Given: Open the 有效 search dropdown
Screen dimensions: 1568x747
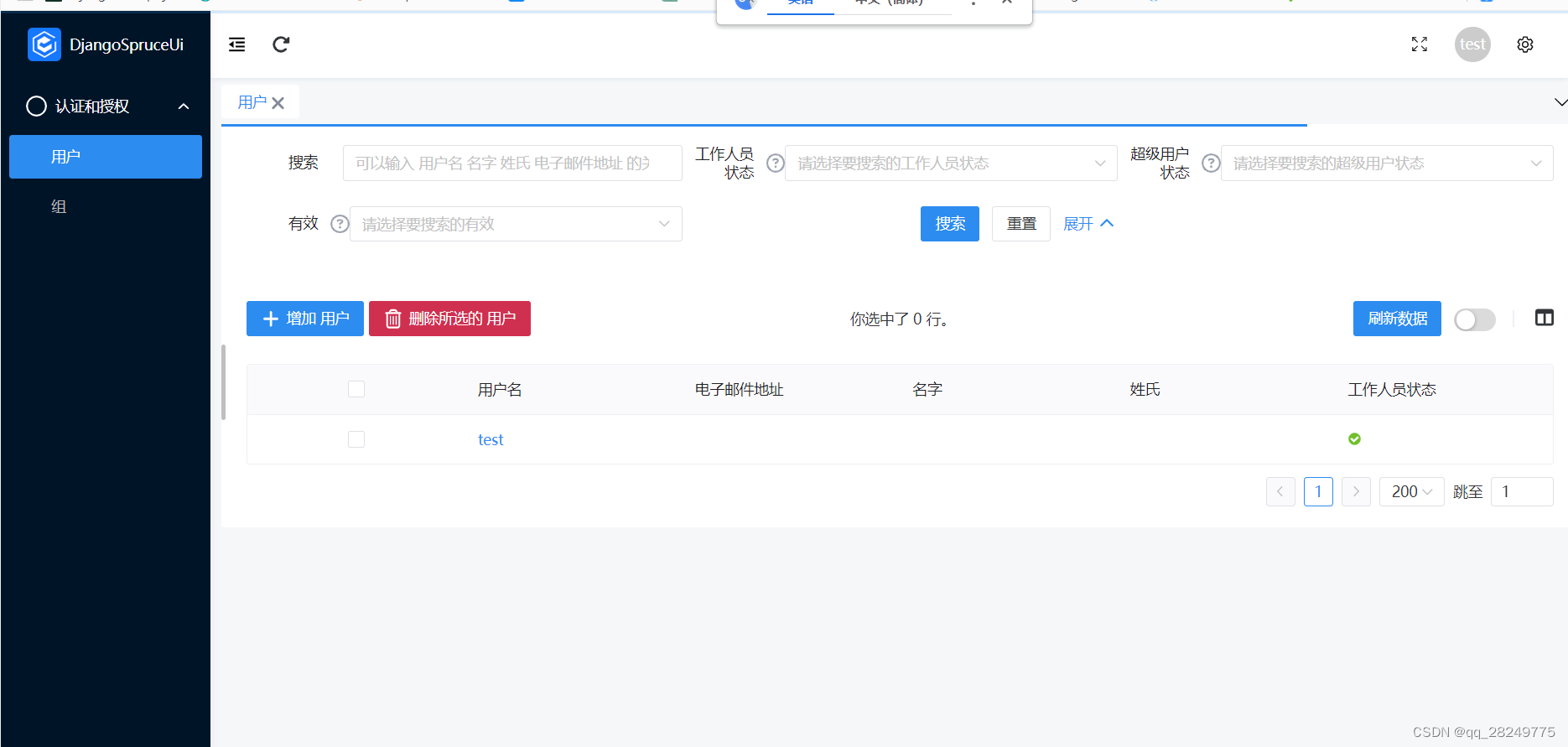Looking at the screenshot, I should 516,224.
